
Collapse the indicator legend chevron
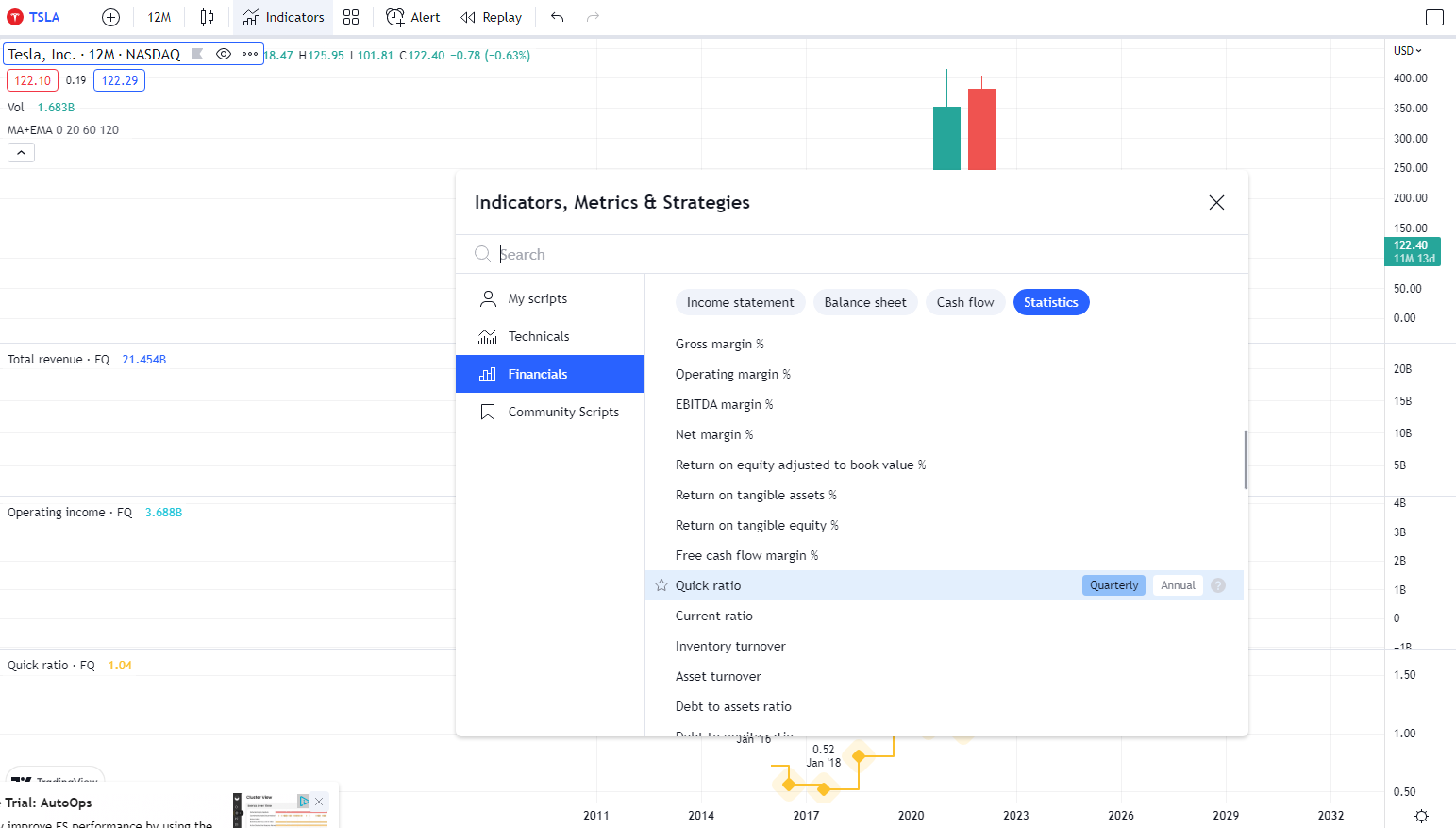click(x=21, y=152)
